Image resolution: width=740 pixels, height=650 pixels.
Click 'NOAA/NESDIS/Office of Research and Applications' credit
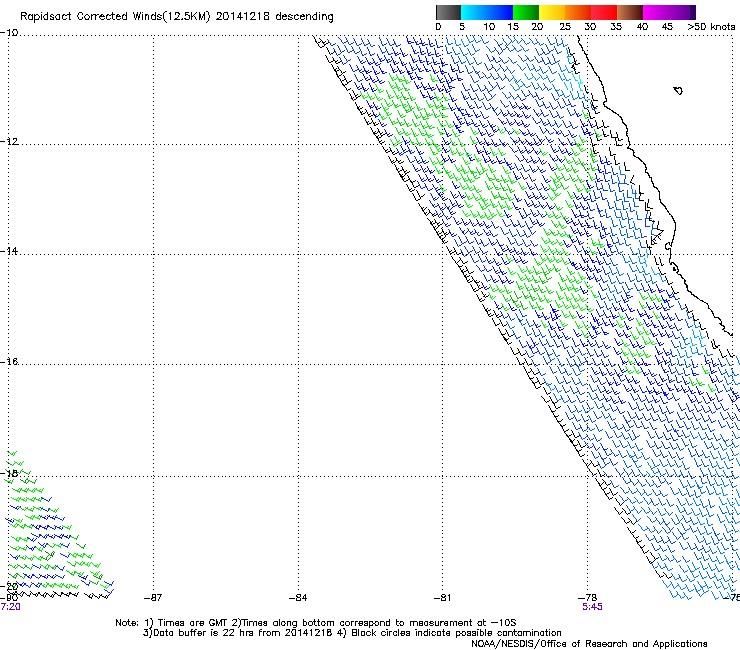pyautogui.click(x=589, y=644)
